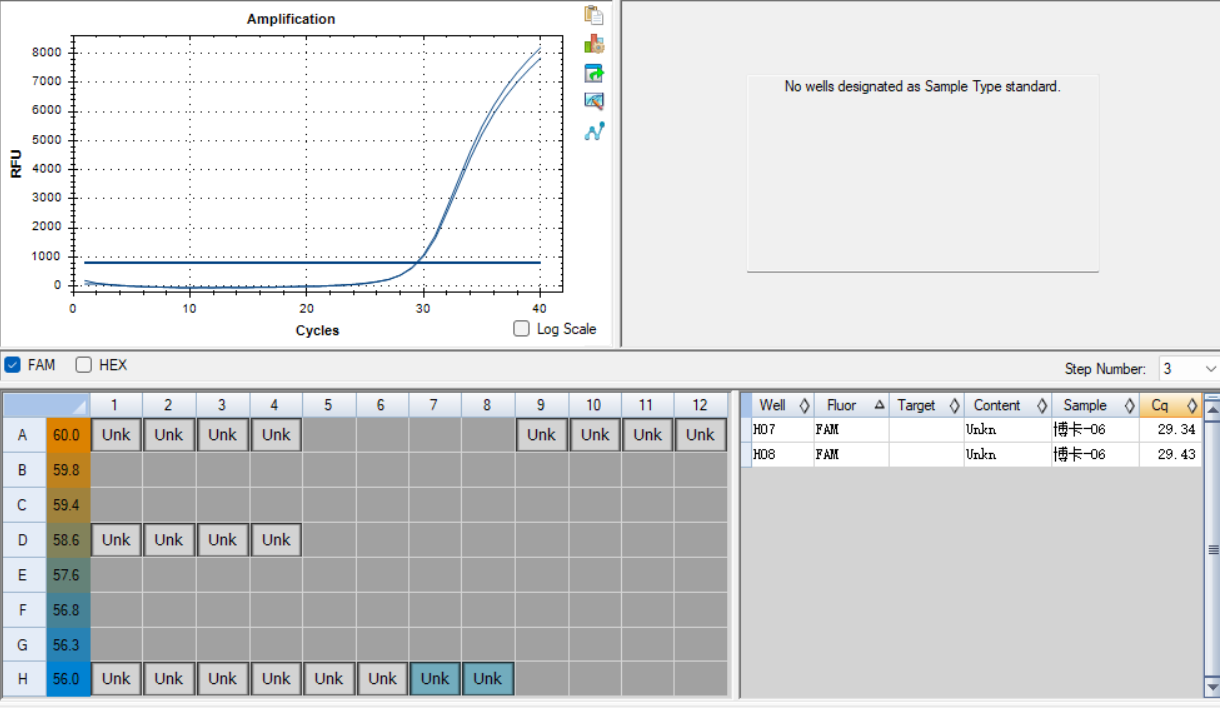Viewport: 1220px width, 708px height.
Task: Open the trace styles line icon
Action: (x=594, y=130)
